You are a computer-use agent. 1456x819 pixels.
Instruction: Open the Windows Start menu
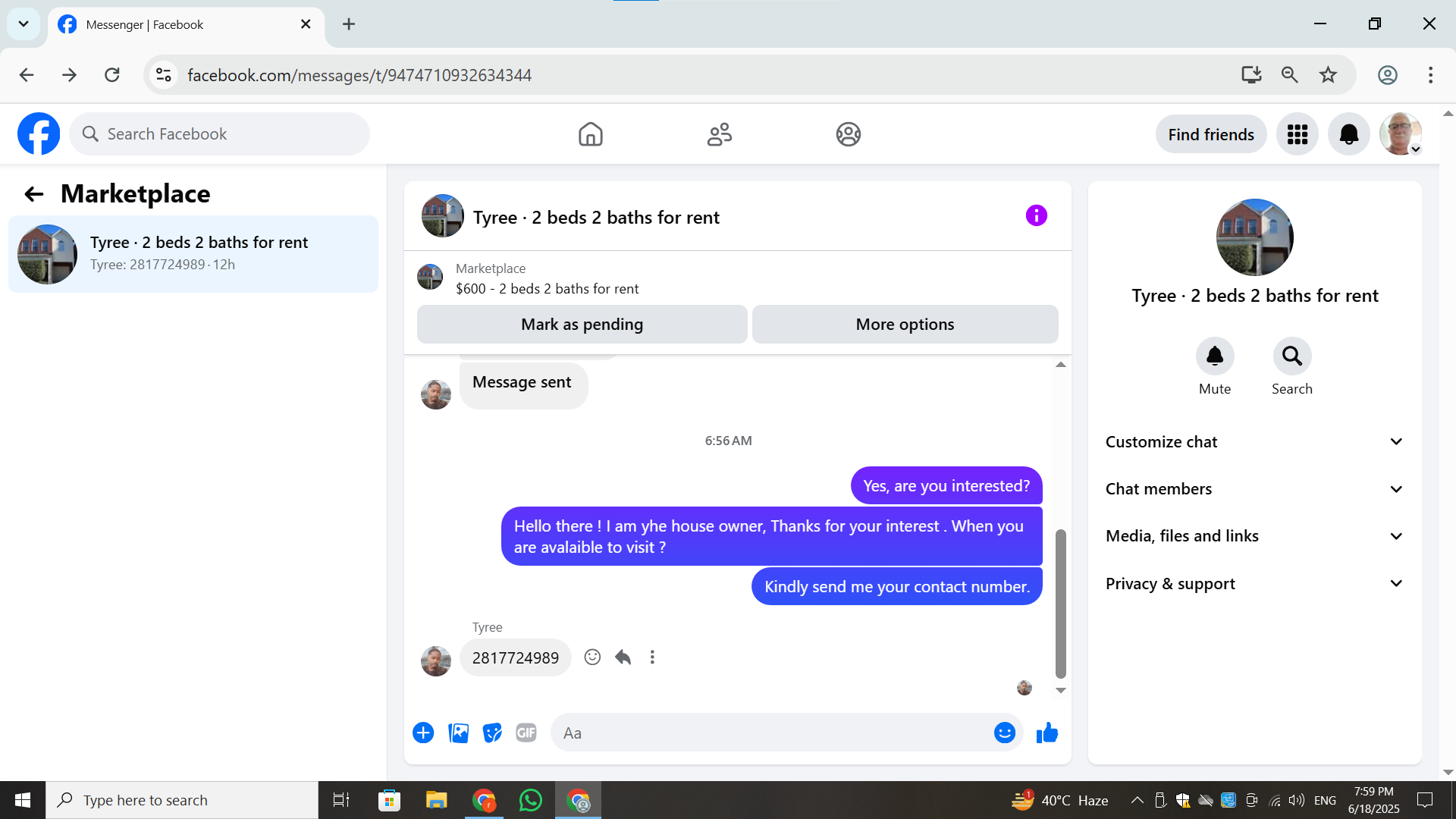click(x=23, y=800)
